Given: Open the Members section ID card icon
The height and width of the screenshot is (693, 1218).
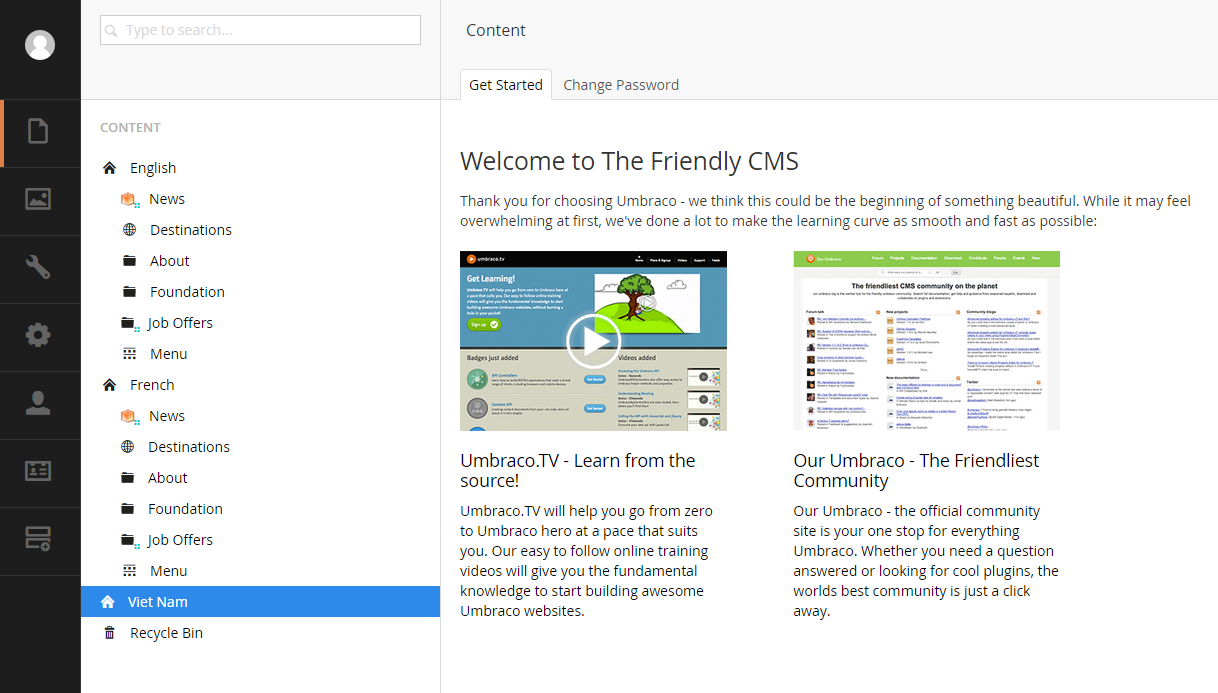Looking at the screenshot, I should tap(38, 471).
